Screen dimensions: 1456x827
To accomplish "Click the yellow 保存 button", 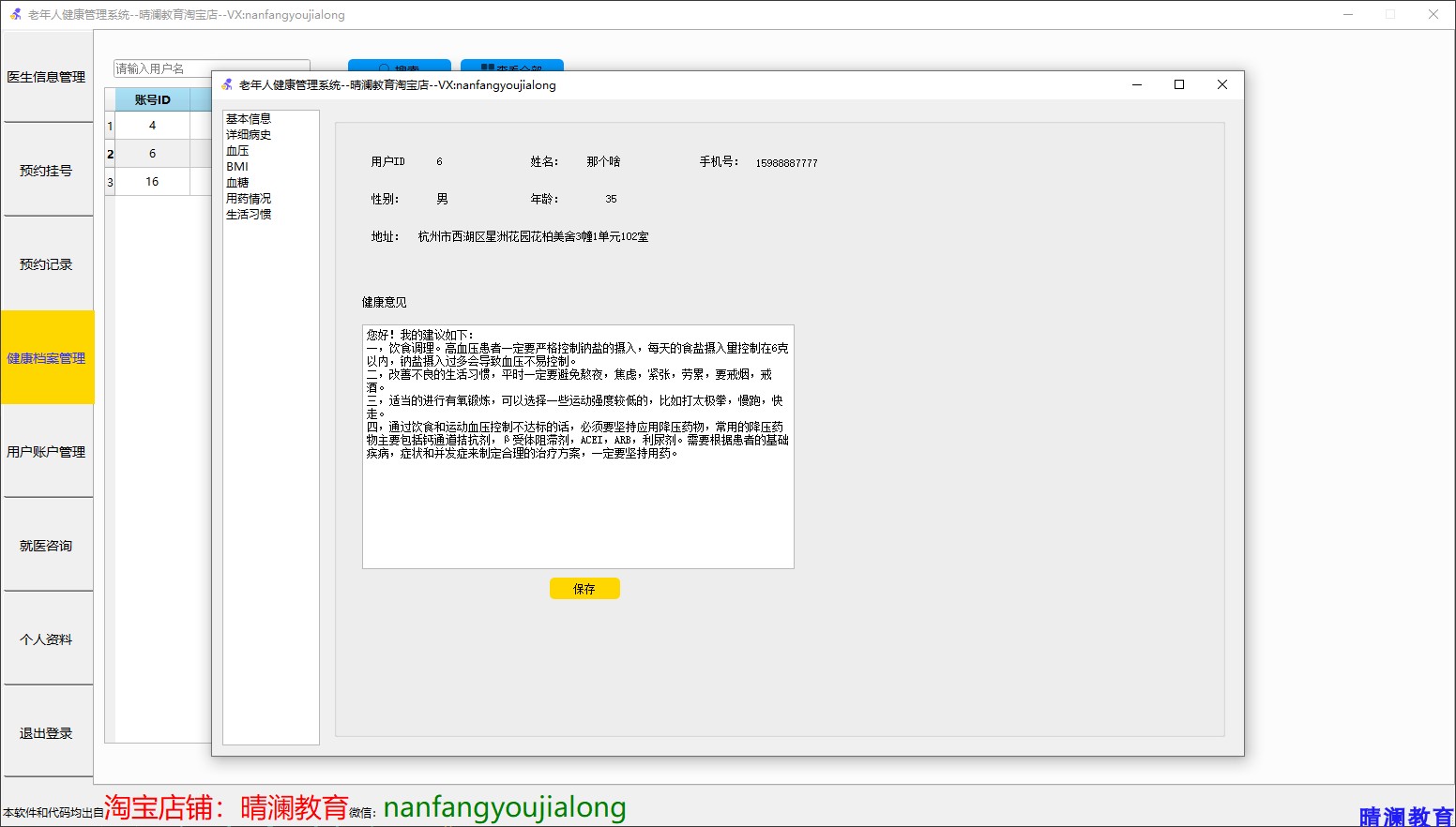I will click(584, 589).
